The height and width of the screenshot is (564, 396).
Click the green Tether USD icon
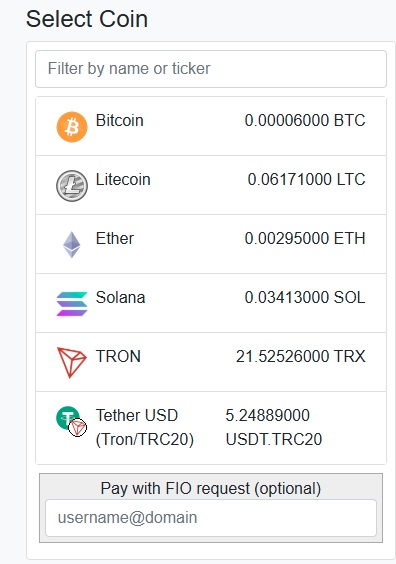(x=68, y=418)
